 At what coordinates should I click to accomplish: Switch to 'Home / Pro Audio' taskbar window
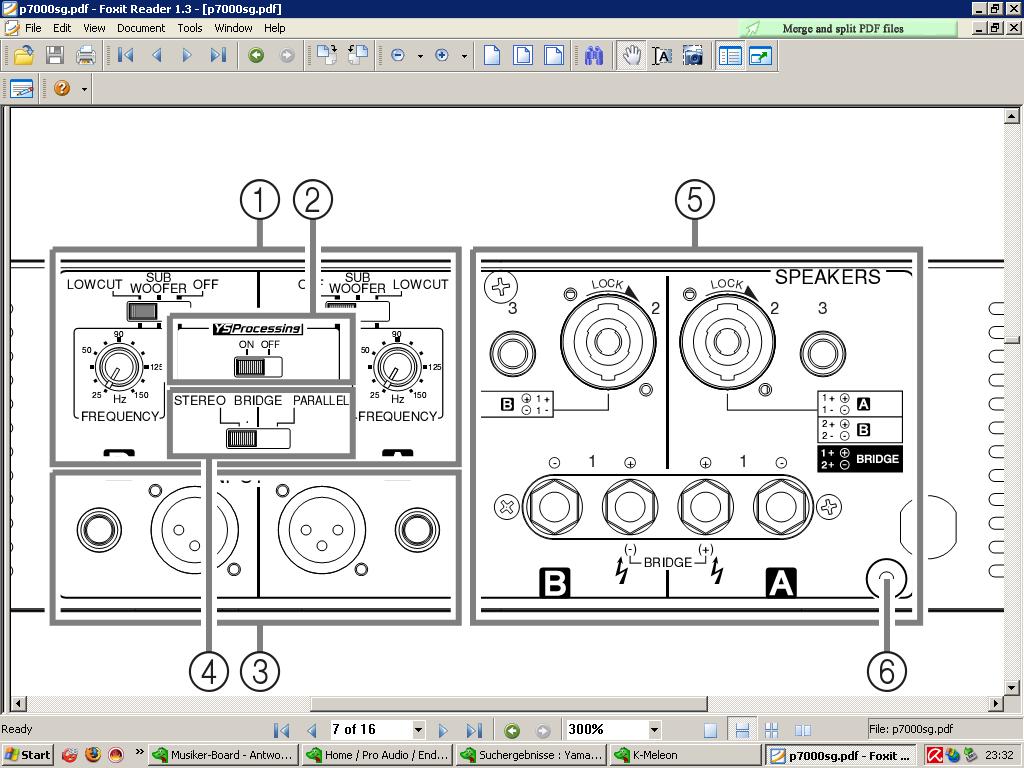377,756
